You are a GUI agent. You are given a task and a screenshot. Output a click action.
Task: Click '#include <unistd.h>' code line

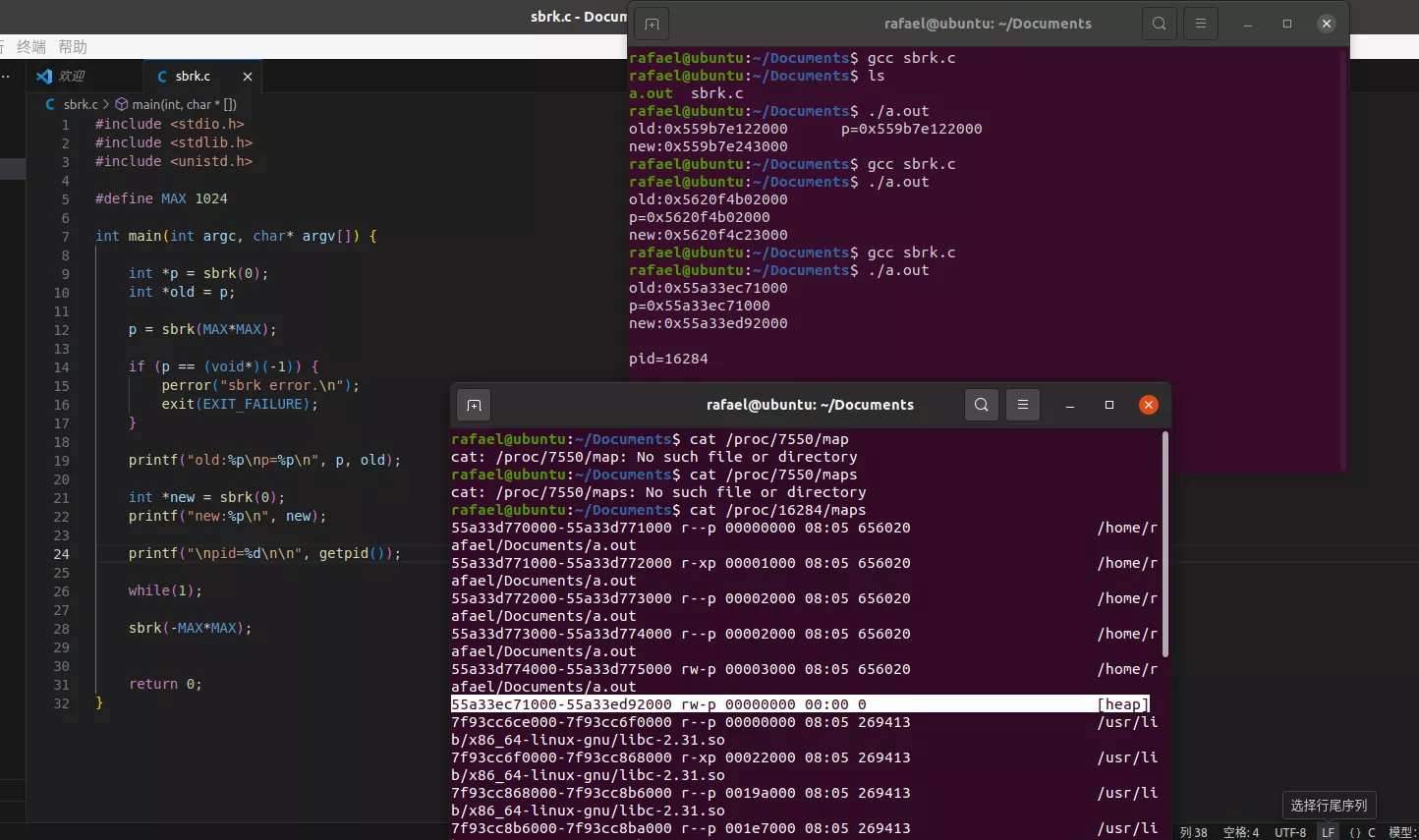pos(174,161)
